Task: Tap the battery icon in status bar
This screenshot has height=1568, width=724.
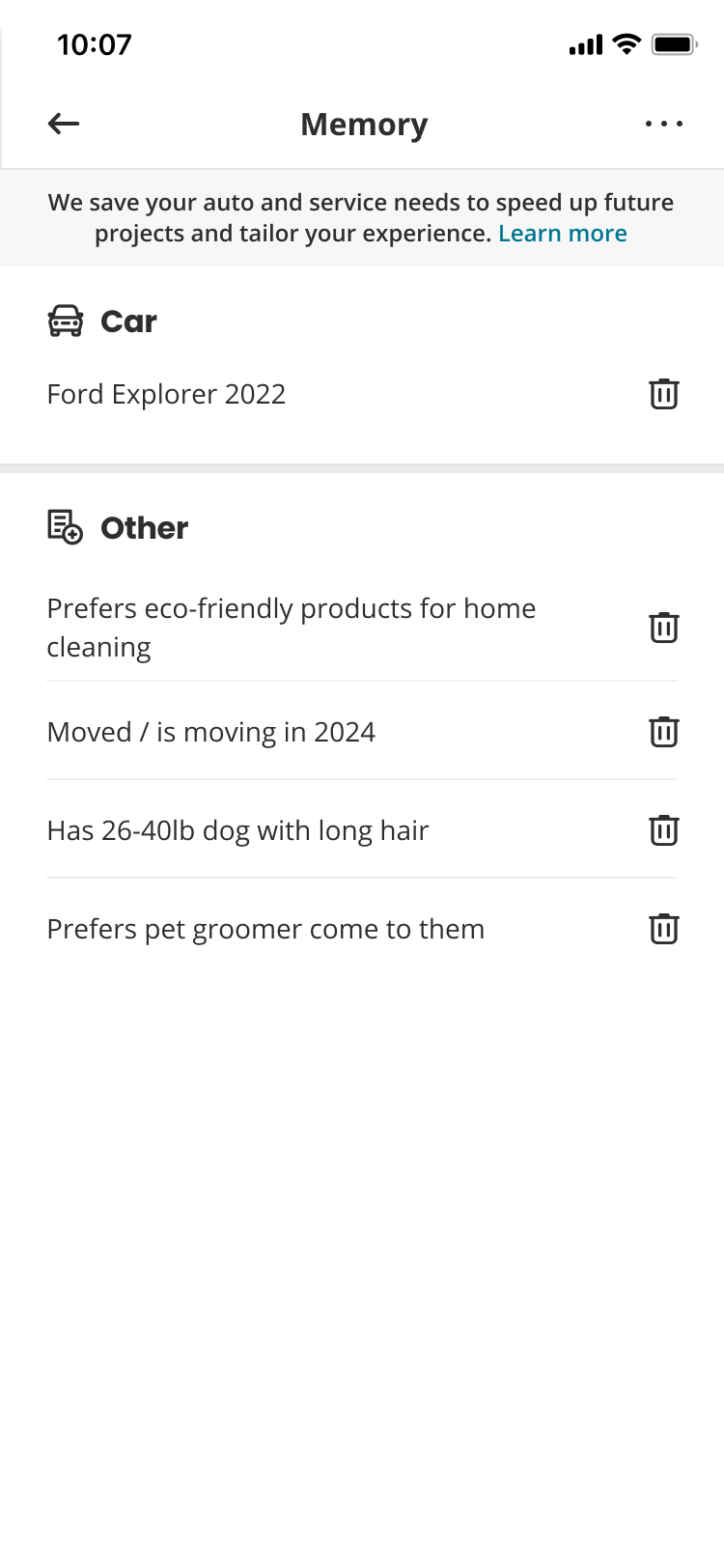Action: pyautogui.click(x=674, y=44)
